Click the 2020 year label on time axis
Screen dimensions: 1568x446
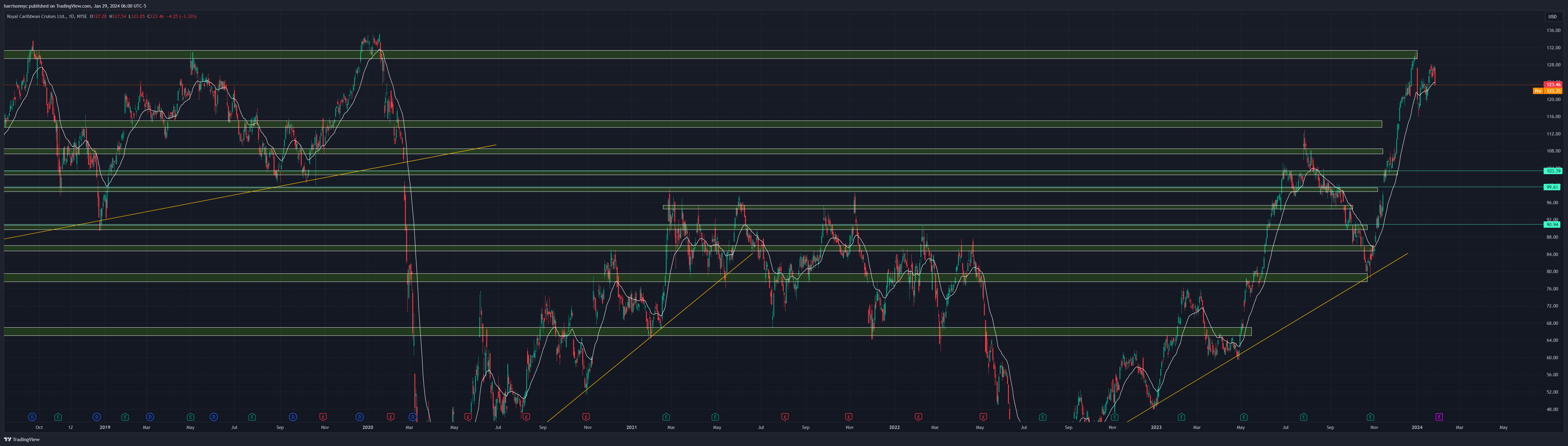click(x=368, y=427)
